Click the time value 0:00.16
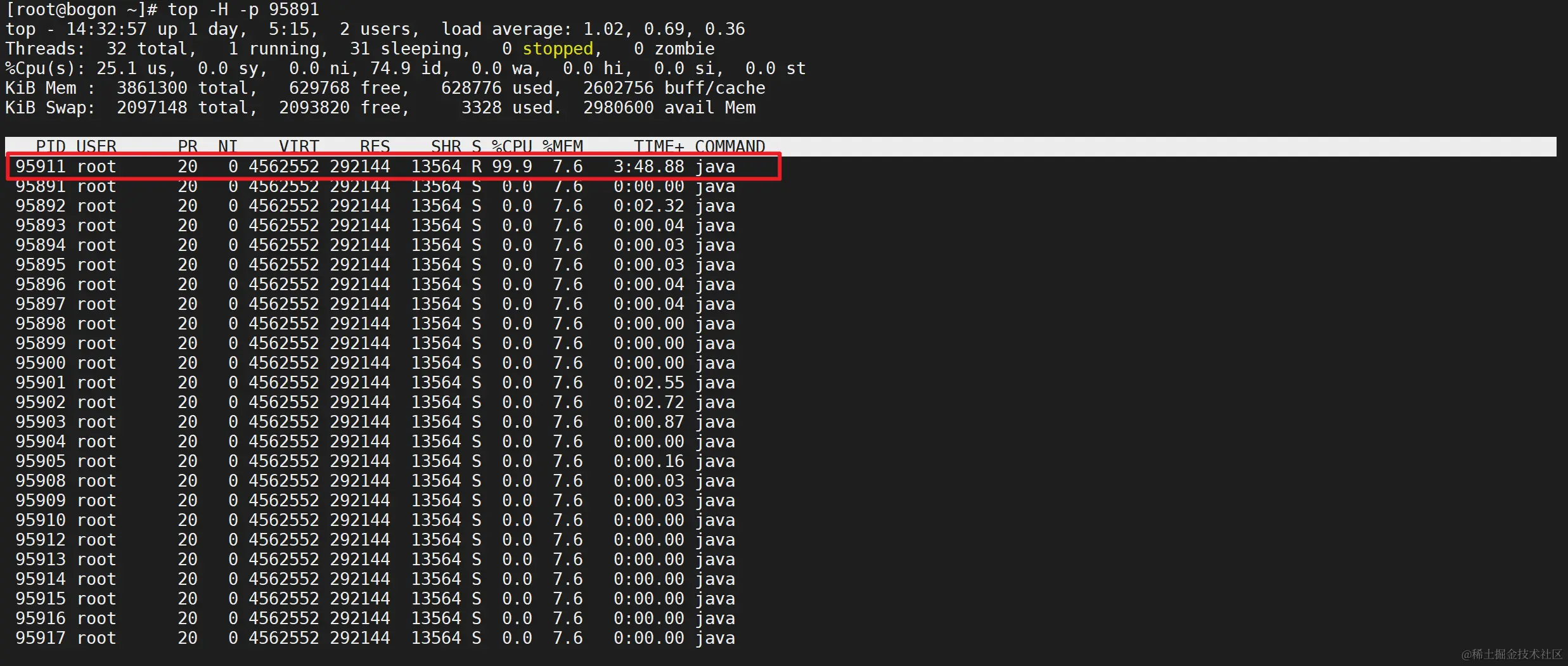Screen dimensions: 1568x666 click(x=649, y=461)
